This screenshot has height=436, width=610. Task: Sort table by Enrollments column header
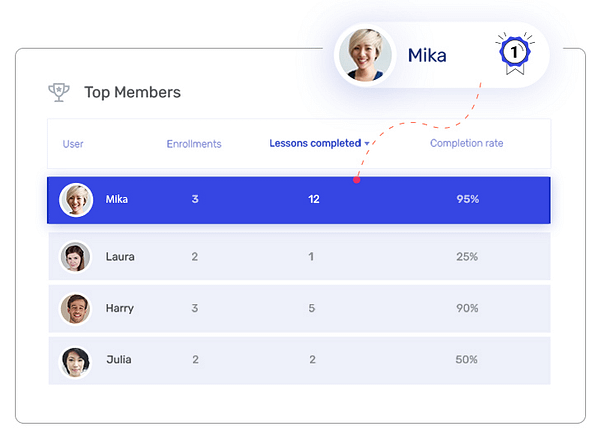194,144
